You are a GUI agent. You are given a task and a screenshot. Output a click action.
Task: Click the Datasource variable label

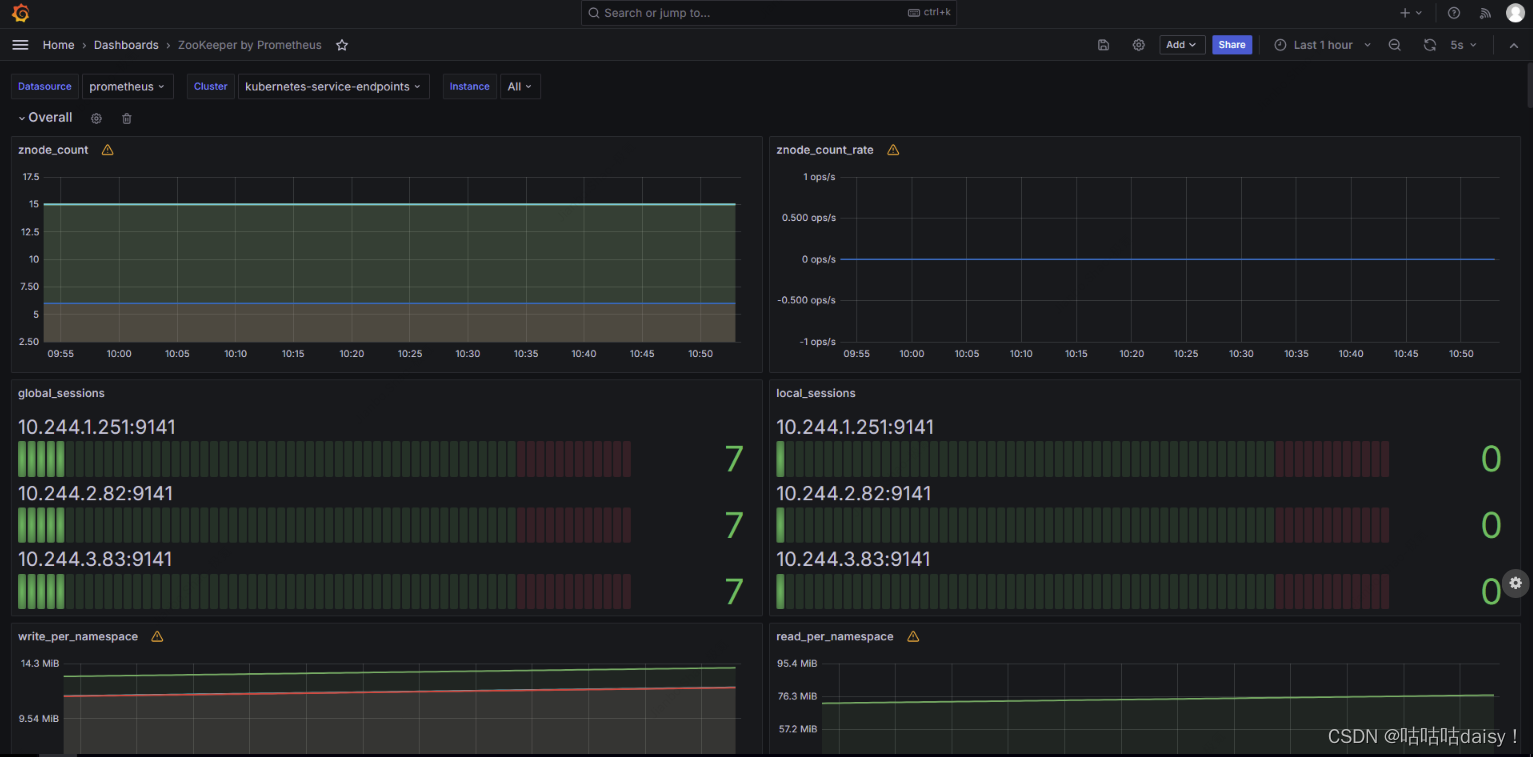pos(45,87)
